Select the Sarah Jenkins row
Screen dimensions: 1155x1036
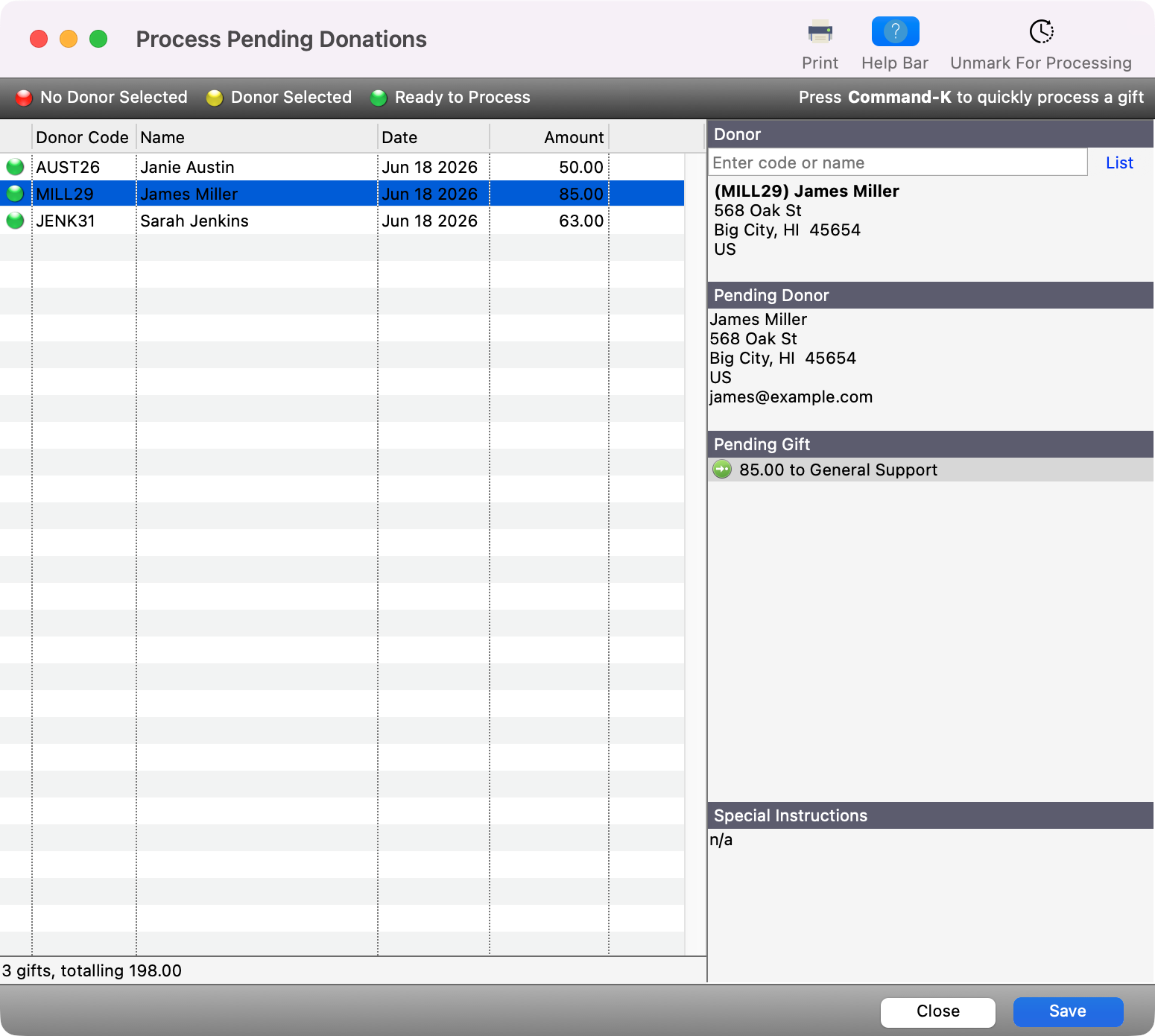342,221
